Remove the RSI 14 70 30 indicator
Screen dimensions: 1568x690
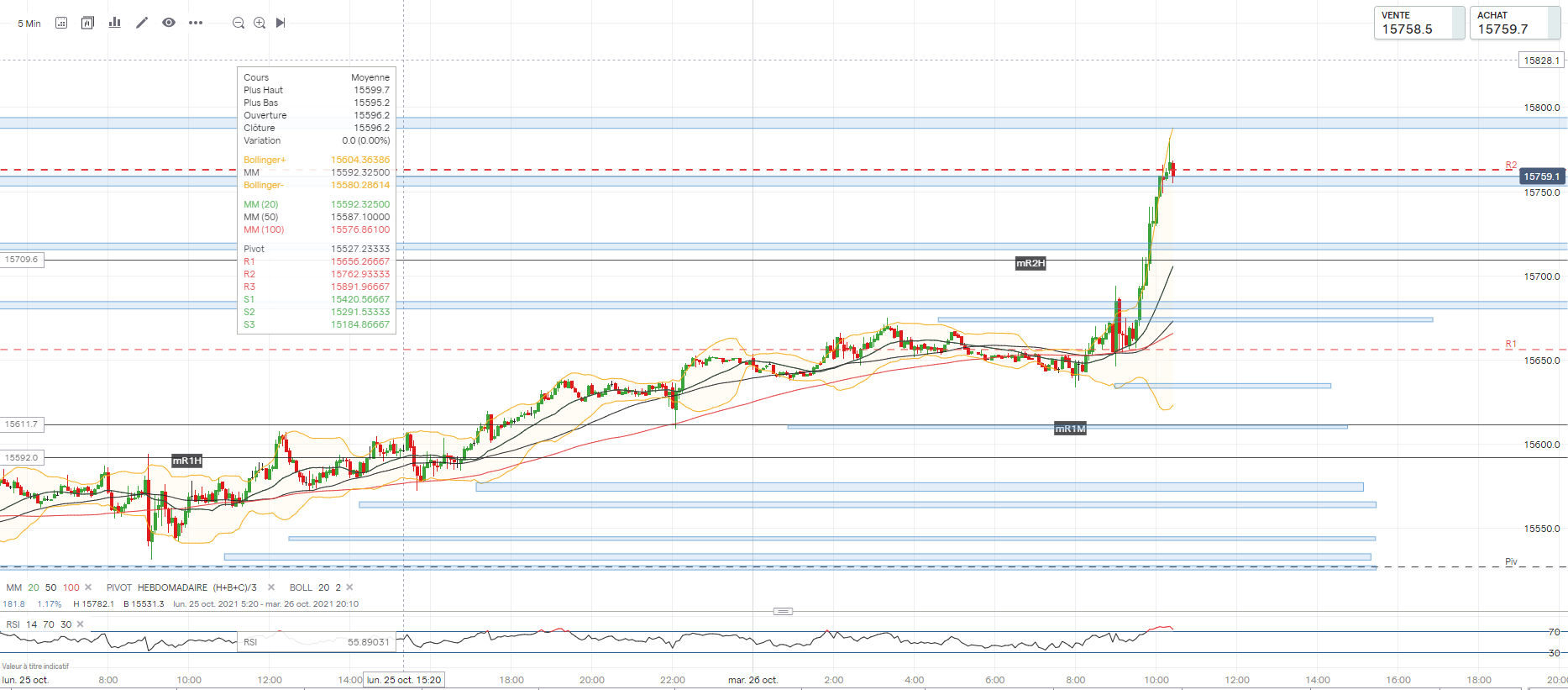(81, 624)
